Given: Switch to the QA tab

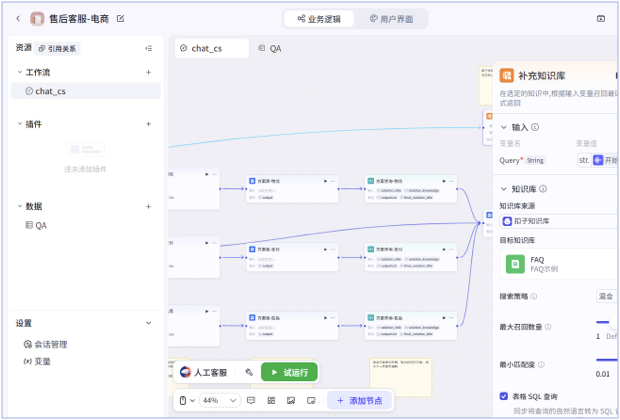Looking at the screenshot, I should pos(269,48).
